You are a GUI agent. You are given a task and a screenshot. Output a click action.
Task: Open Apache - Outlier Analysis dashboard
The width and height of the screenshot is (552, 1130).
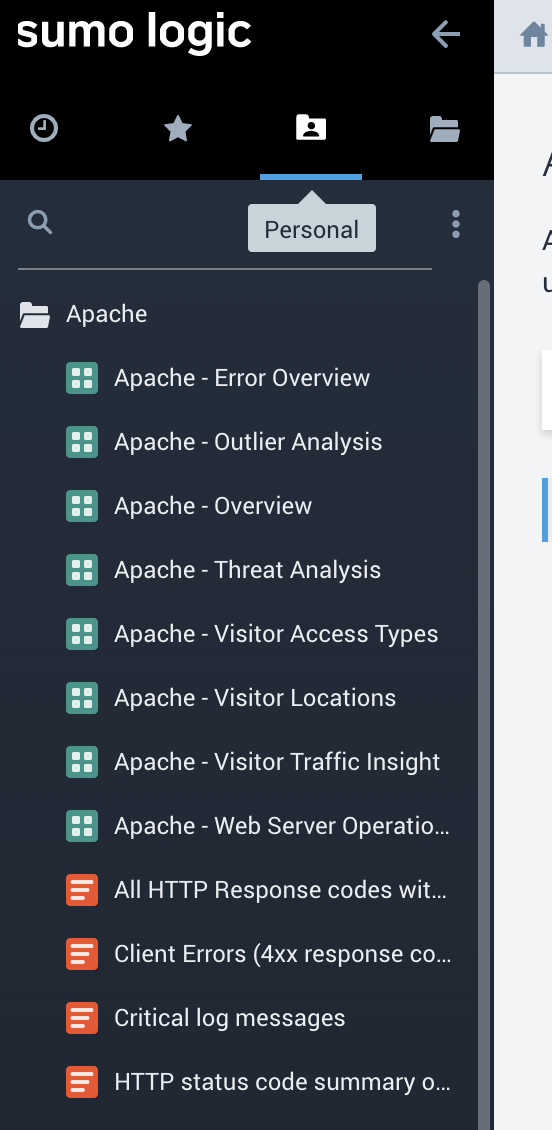pos(248,442)
